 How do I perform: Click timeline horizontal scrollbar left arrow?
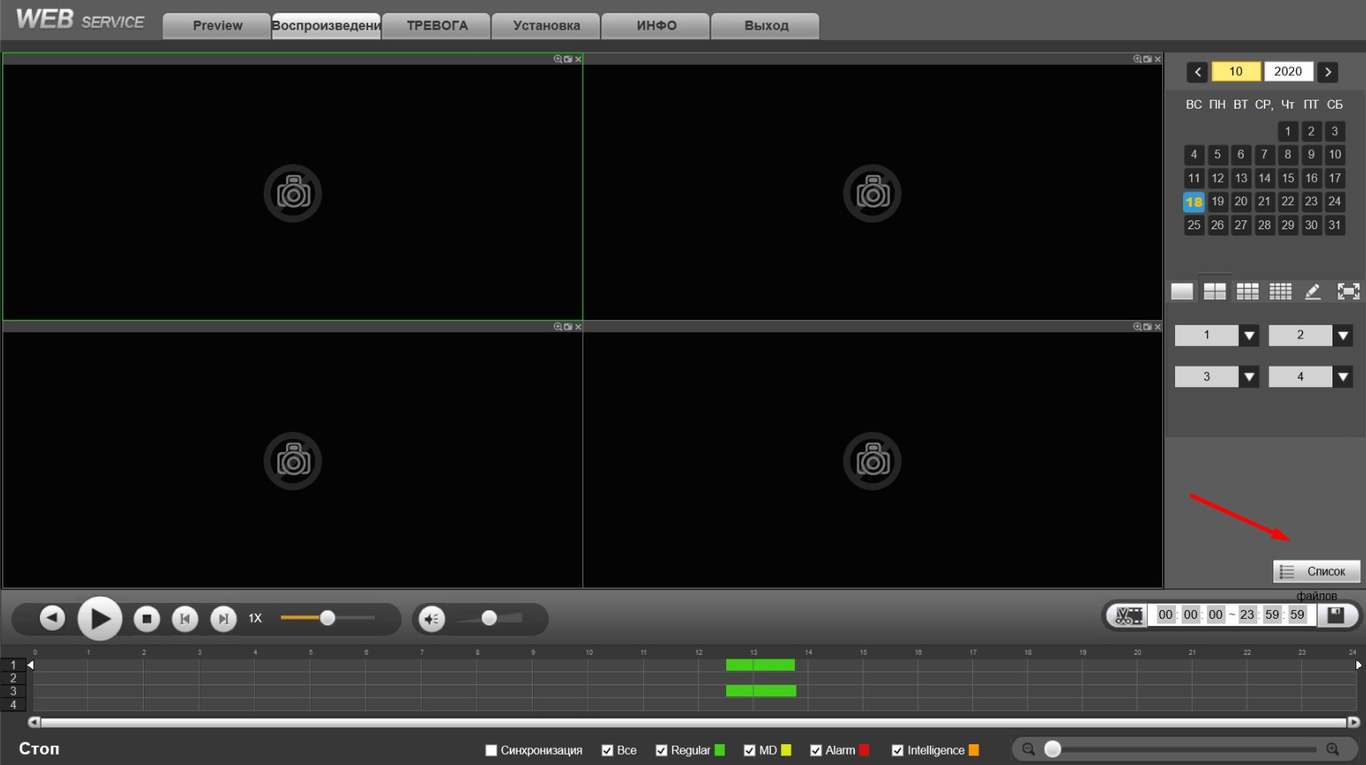tap(34, 722)
